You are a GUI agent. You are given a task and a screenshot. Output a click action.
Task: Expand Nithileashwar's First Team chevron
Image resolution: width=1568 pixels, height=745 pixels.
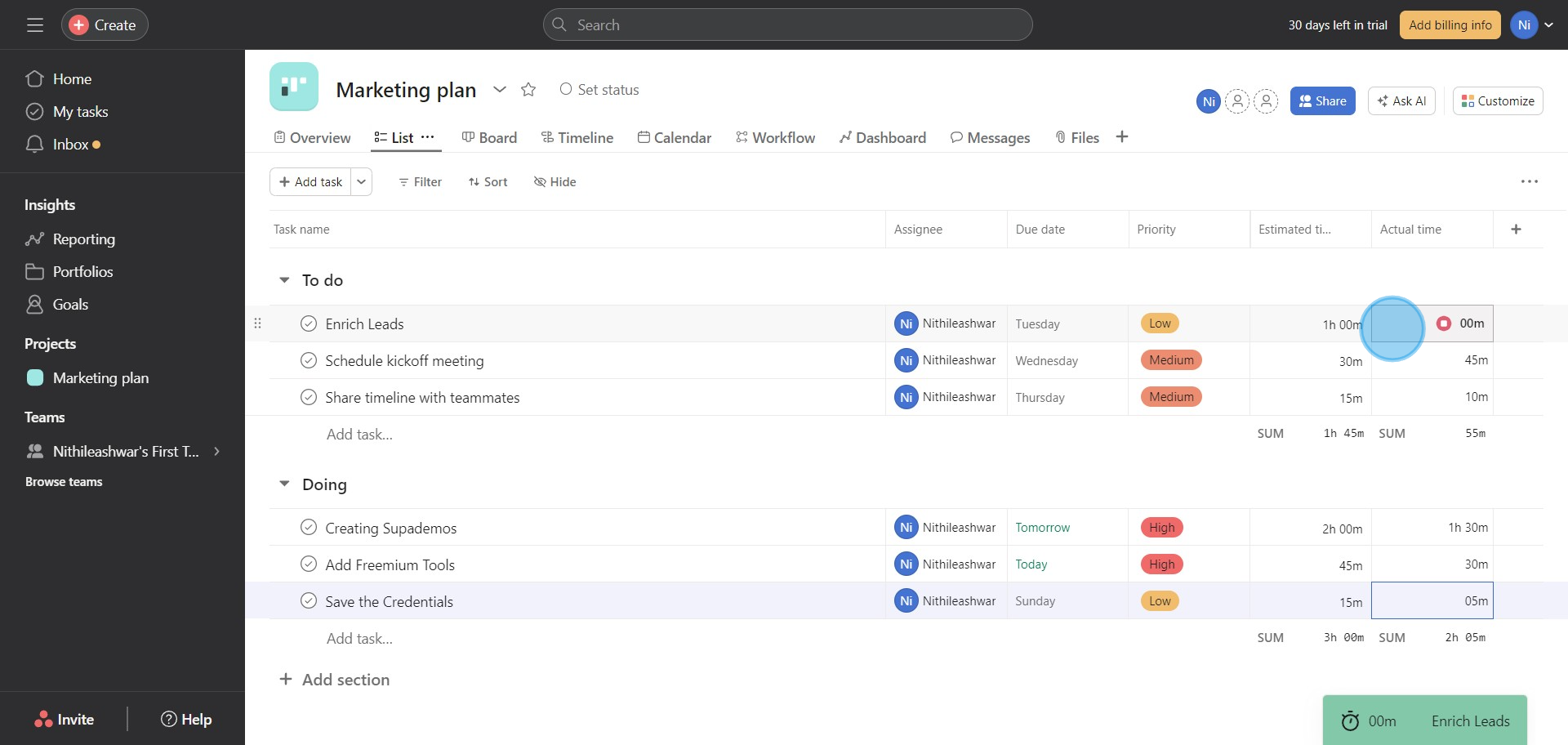[216, 452]
